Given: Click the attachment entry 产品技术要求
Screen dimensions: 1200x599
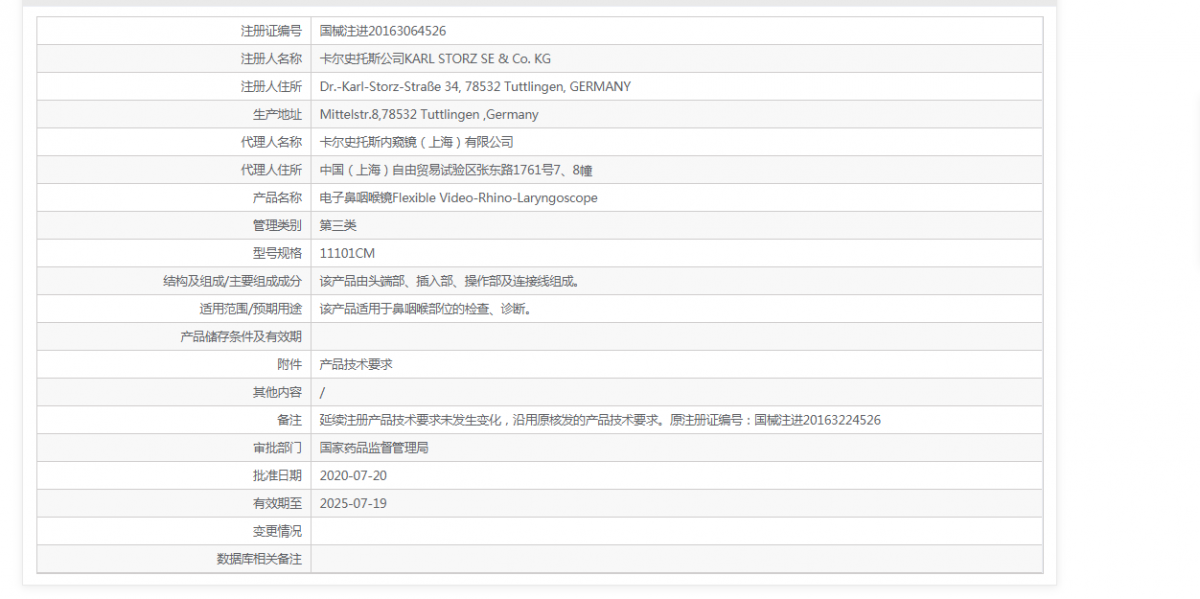Looking at the screenshot, I should [355, 364].
